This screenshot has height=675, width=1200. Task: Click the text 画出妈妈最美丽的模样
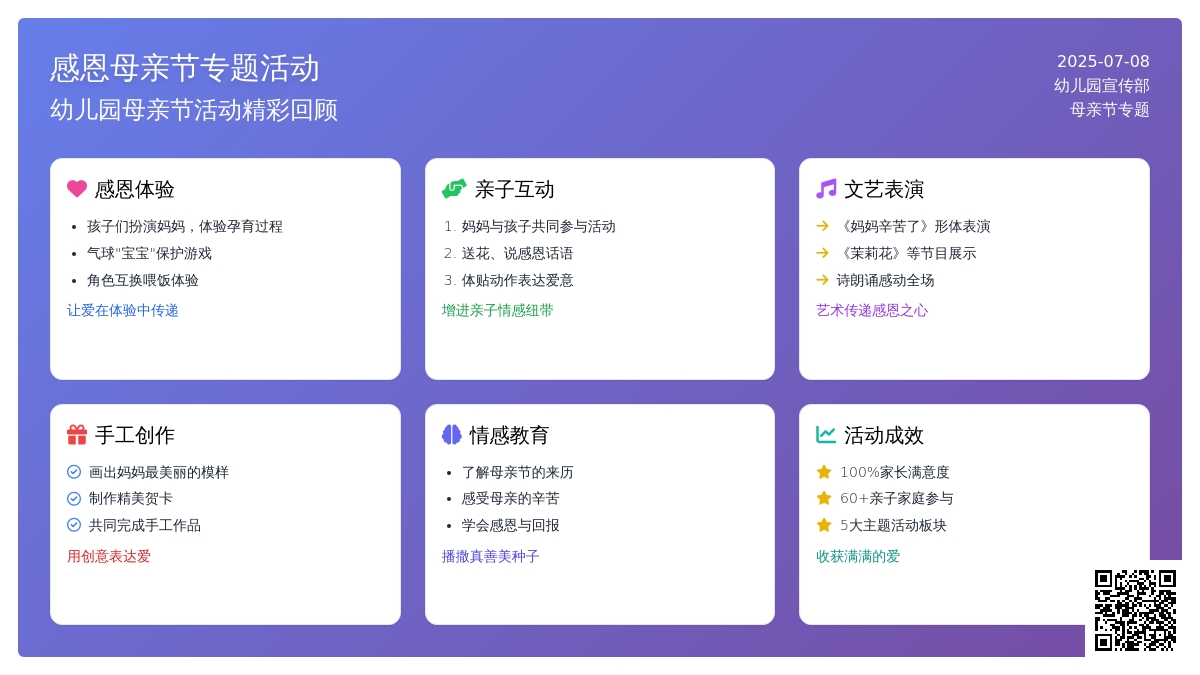click(159, 472)
